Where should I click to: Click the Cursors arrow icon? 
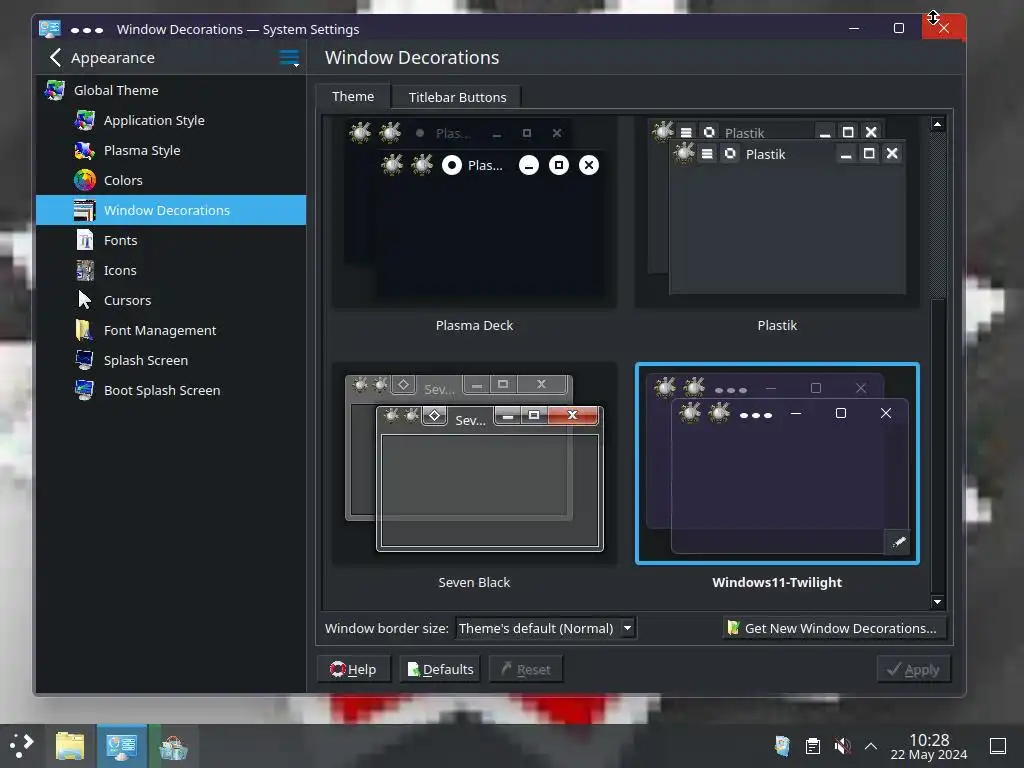(x=84, y=300)
